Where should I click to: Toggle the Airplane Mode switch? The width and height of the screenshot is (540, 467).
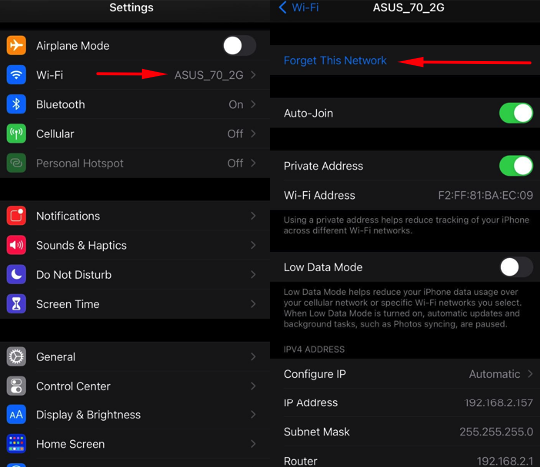point(239,45)
